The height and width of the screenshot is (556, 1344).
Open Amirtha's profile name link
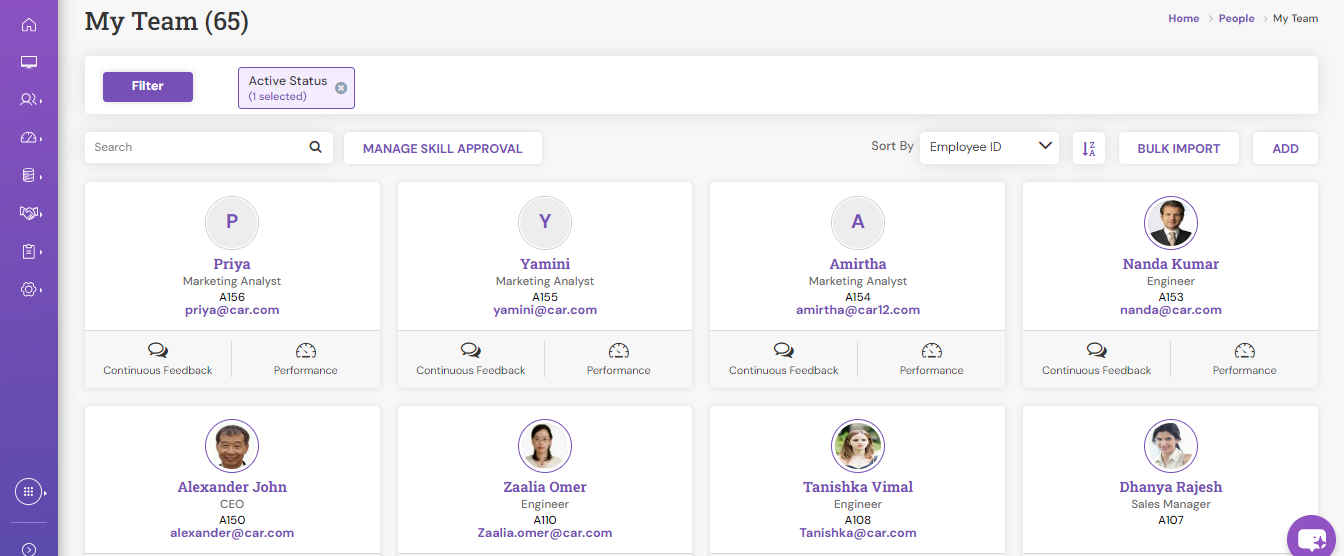858,265
